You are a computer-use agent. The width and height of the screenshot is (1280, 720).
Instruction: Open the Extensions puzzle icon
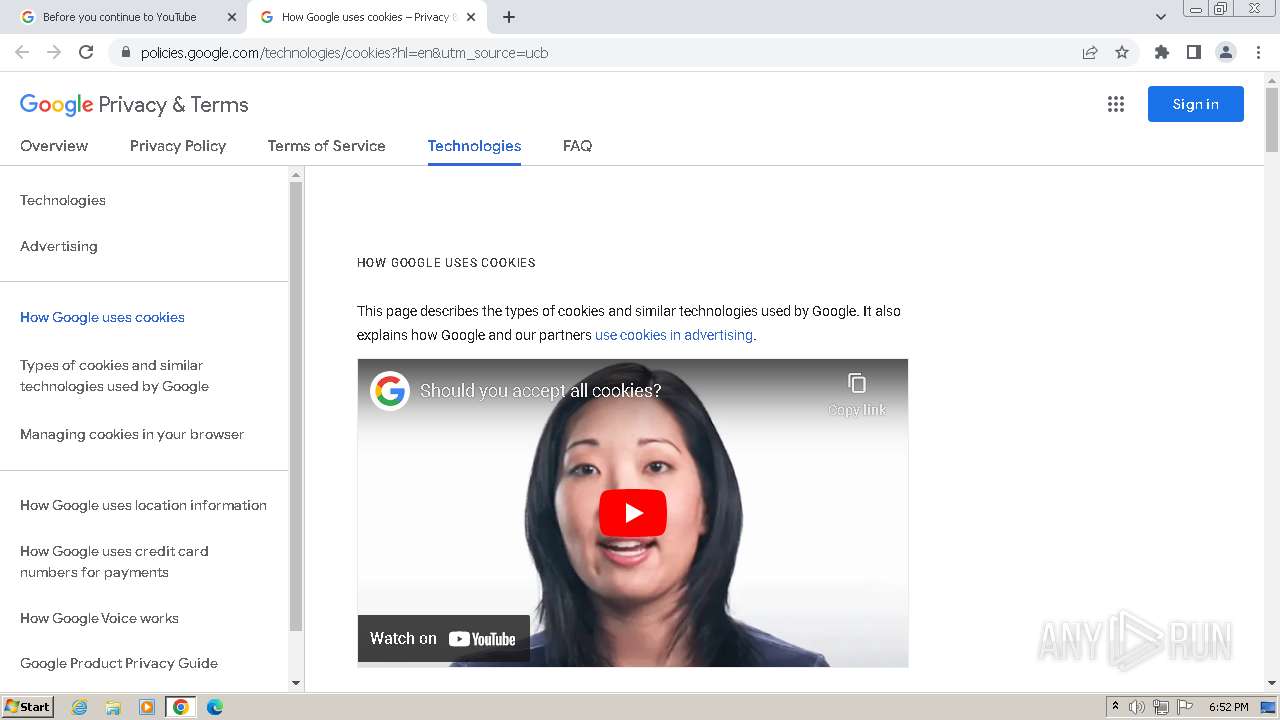point(1161,52)
